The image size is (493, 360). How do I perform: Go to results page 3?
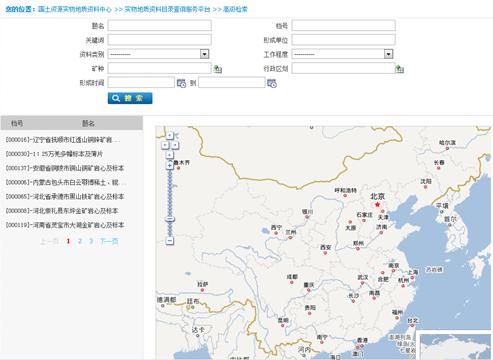coord(91,241)
